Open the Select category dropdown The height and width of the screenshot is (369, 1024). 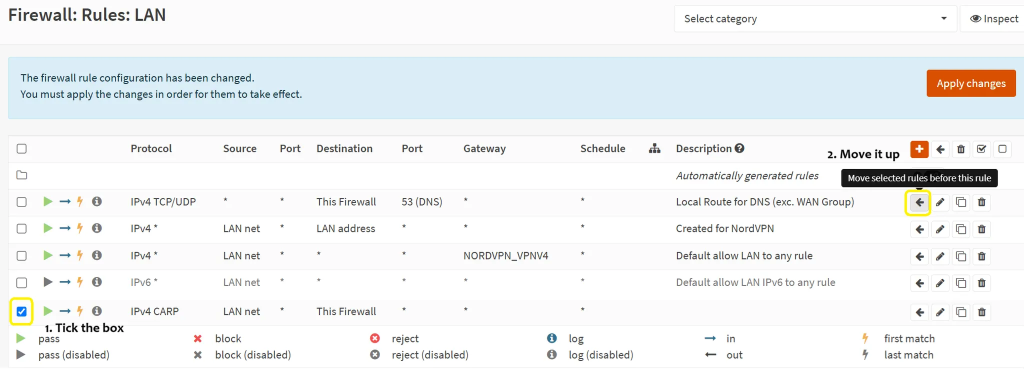tap(815, 19)
